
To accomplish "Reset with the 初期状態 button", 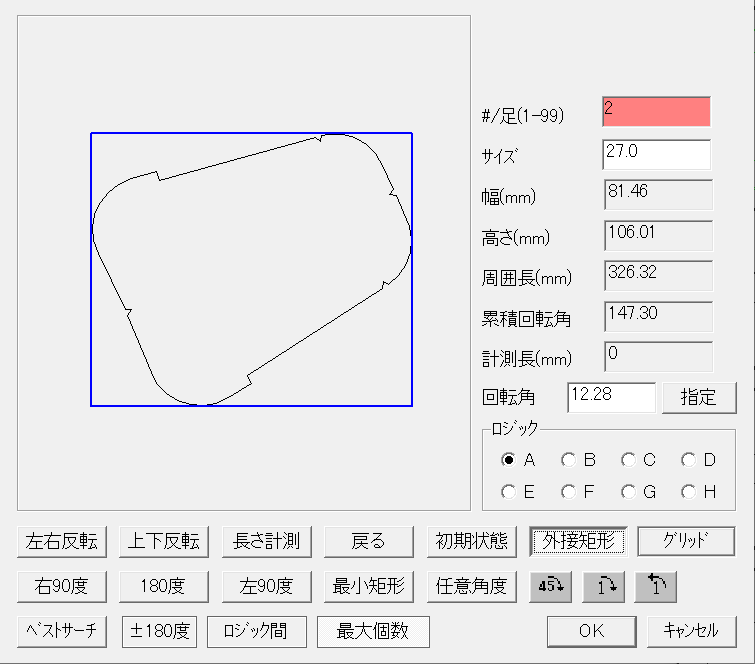I will click(x=472, y=542).
